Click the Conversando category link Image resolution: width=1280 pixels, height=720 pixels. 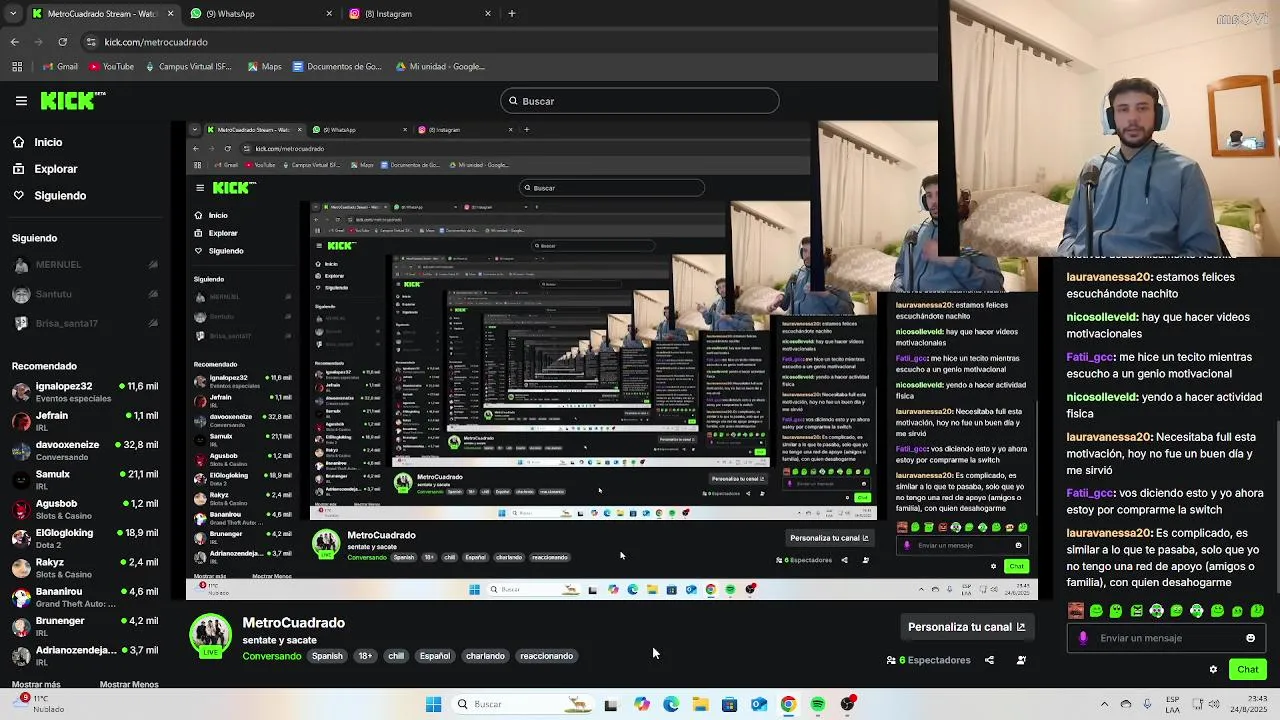tap(271, 656)
